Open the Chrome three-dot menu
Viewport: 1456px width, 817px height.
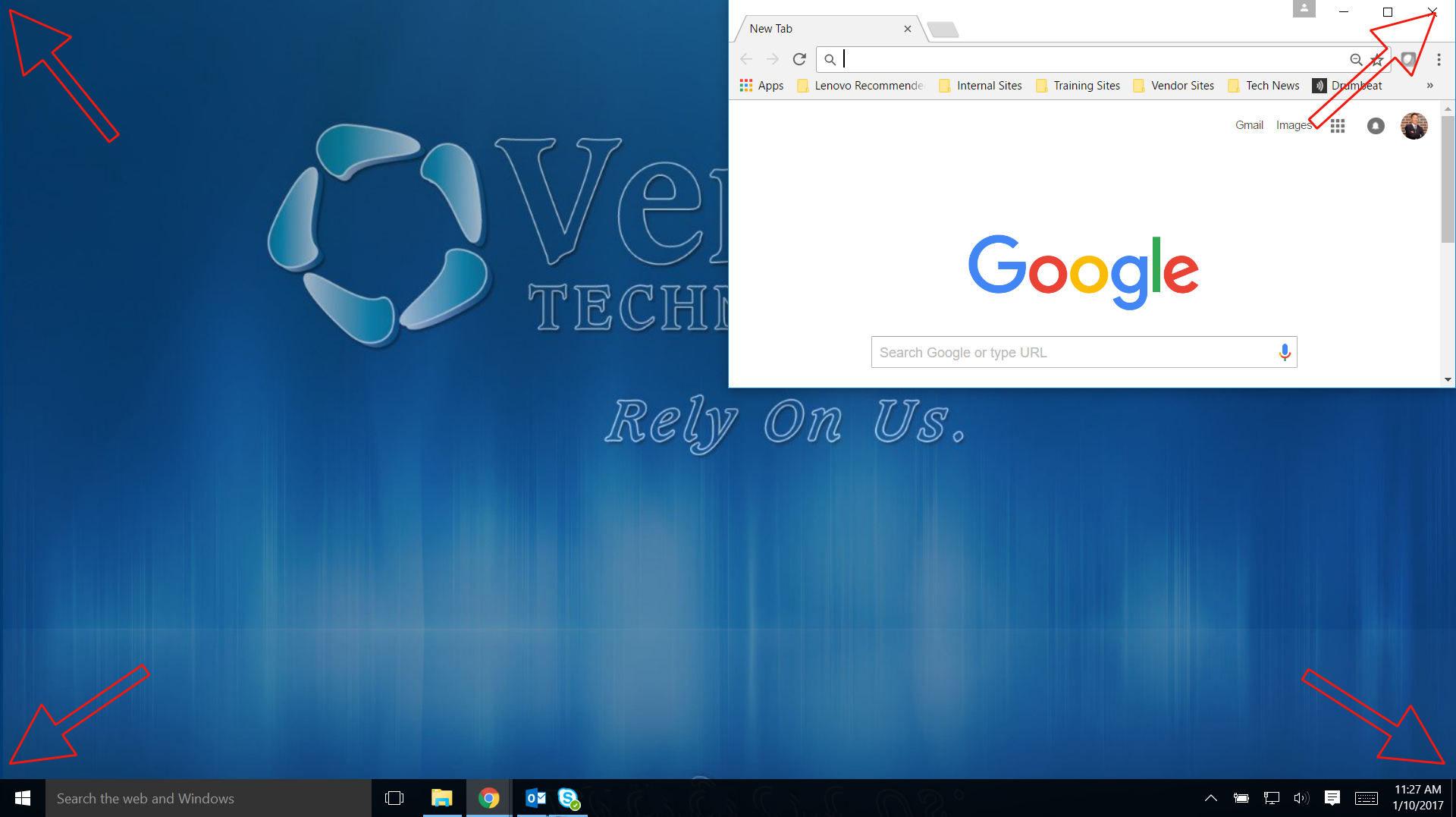(1439, 59)
